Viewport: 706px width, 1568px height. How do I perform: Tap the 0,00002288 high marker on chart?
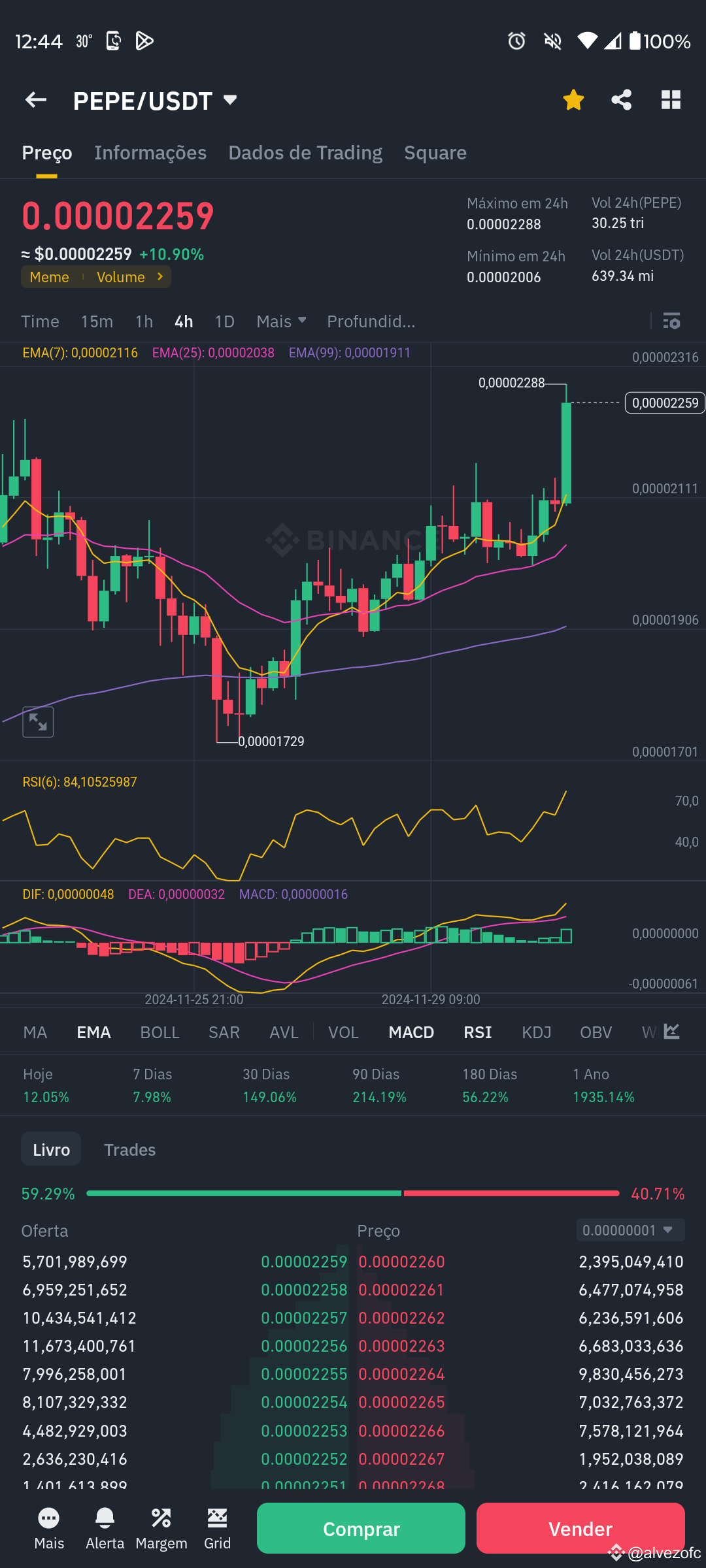tap(511, 383)
